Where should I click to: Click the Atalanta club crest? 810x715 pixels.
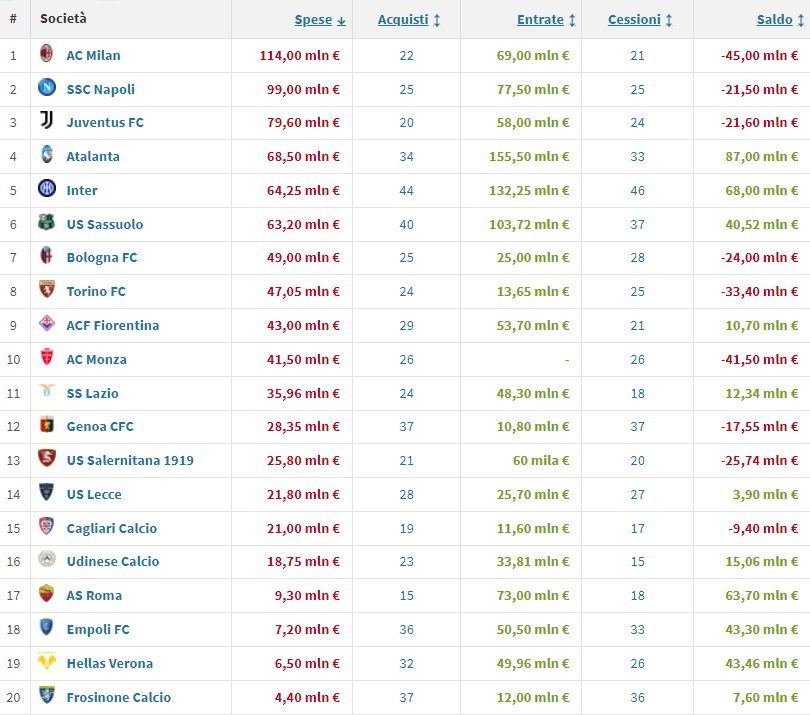46,156
